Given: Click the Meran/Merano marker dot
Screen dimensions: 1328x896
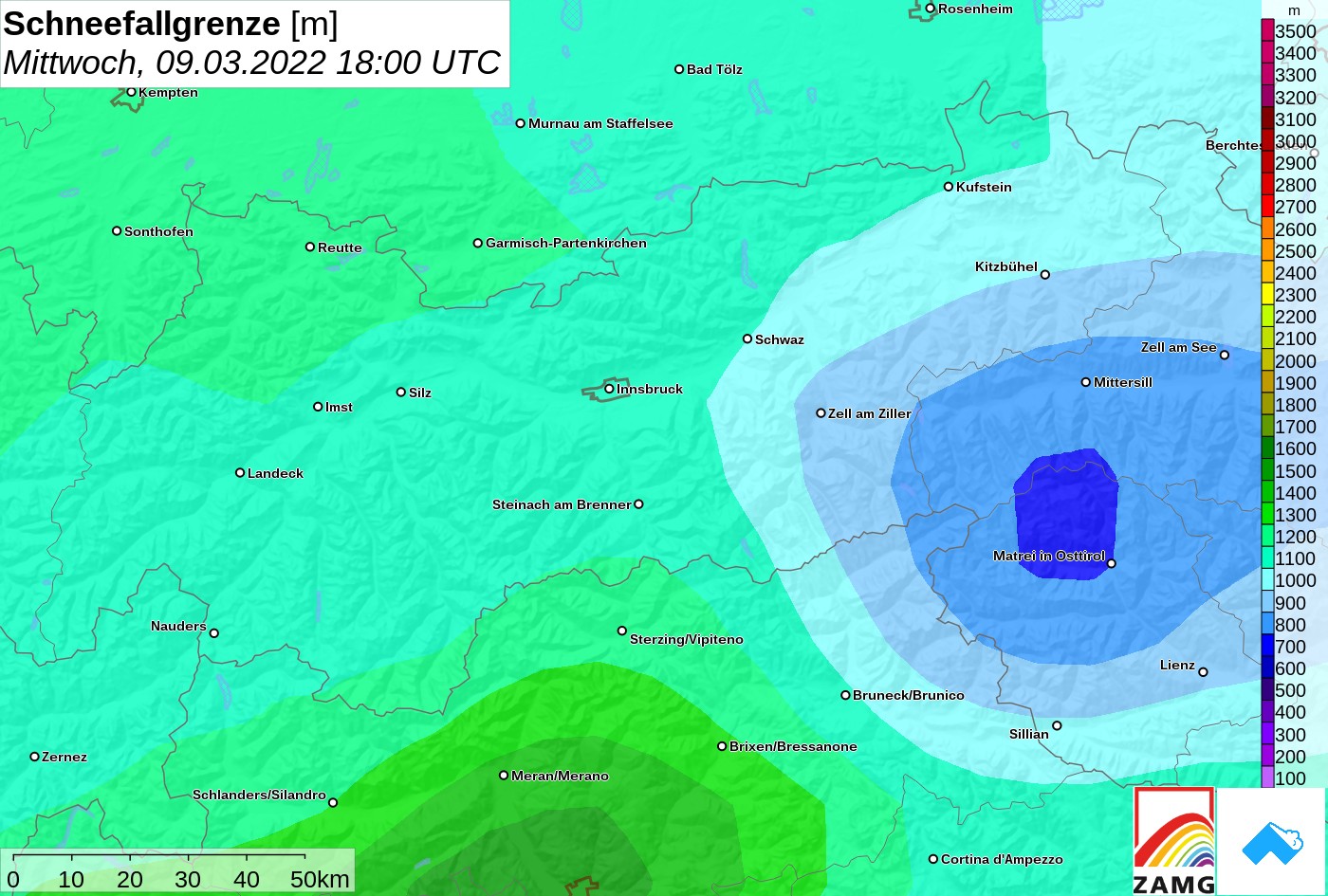Looking at the screenshot, I should [x=504, y=776].
